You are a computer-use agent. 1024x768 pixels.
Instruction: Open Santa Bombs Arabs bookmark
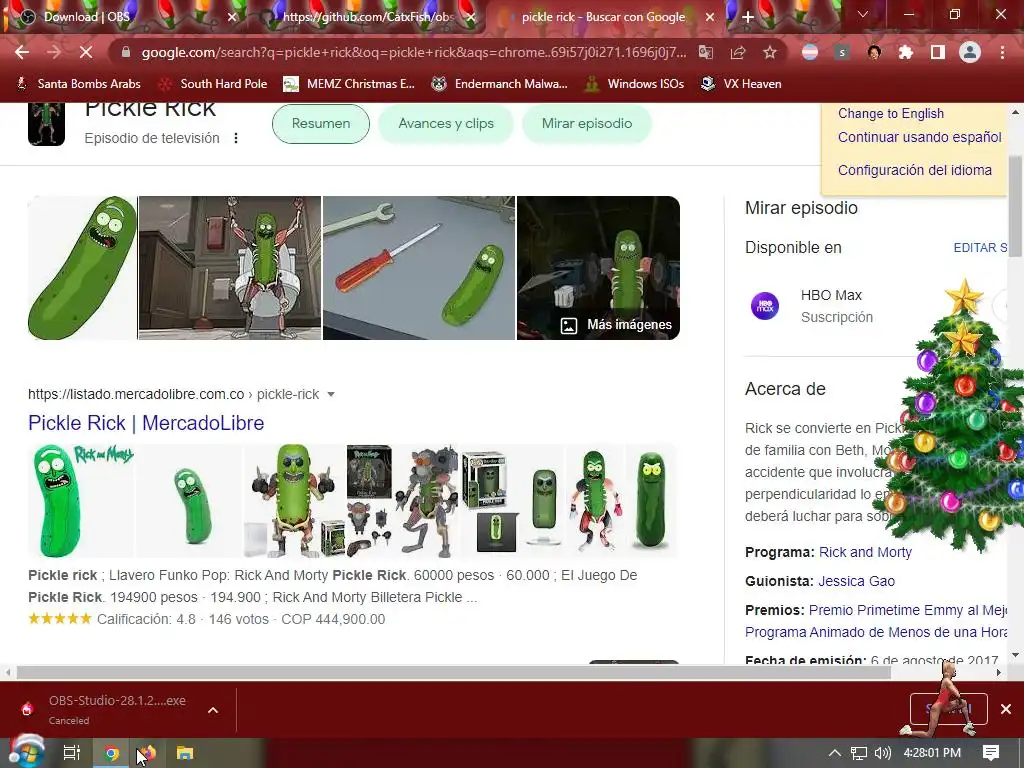(x=78, y=84)
